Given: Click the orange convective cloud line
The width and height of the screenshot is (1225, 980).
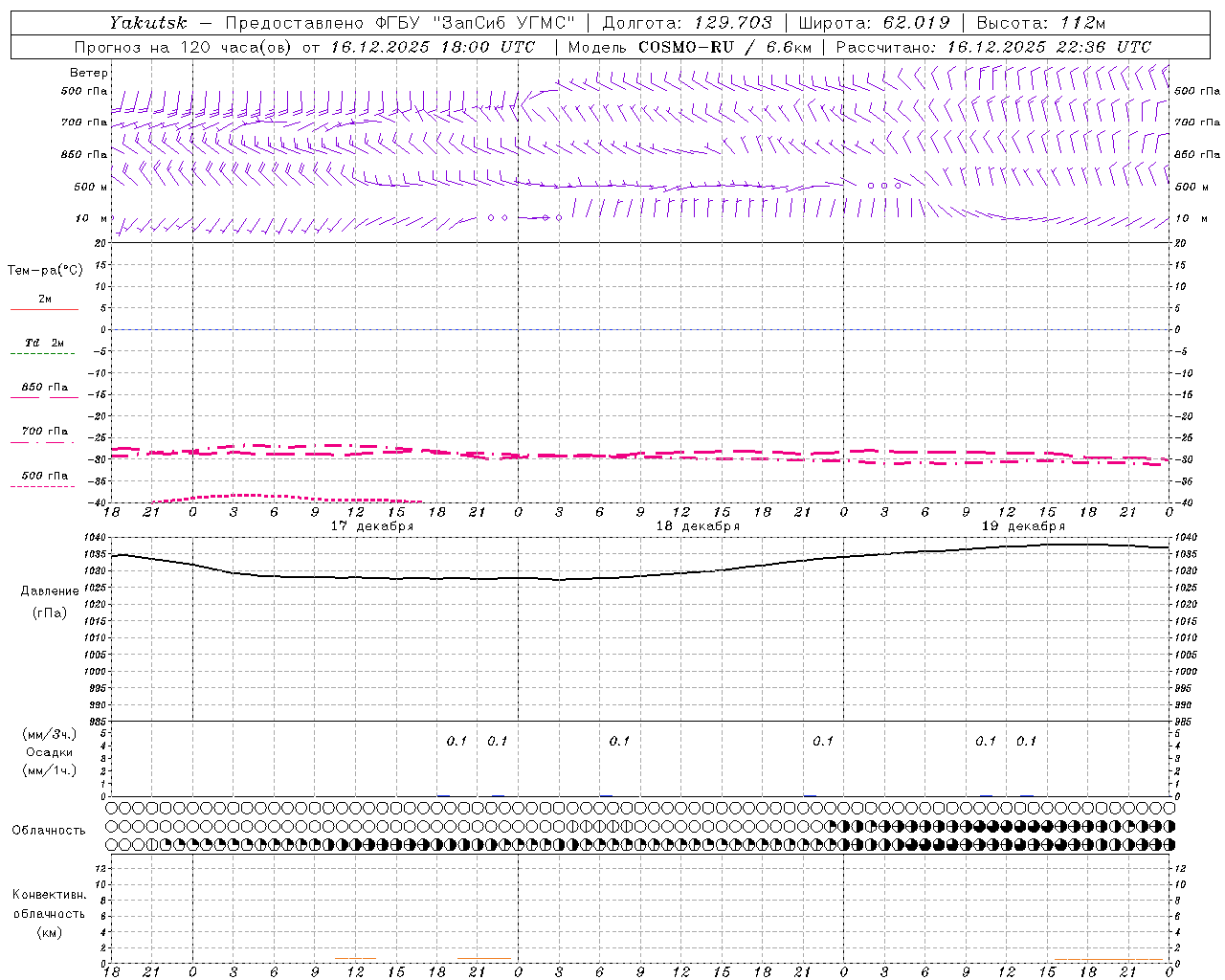Looking at the screenshot, I should tap(1108, 959).
